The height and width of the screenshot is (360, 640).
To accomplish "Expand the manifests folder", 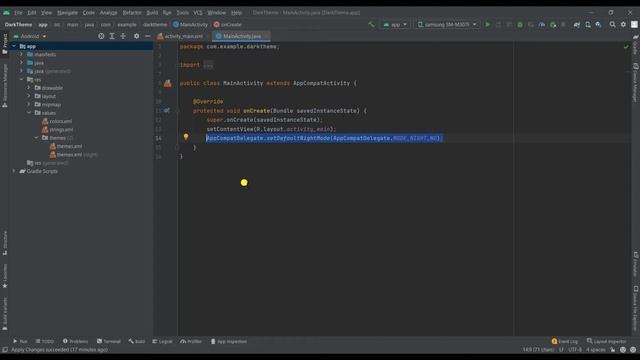I will [22, 54].
